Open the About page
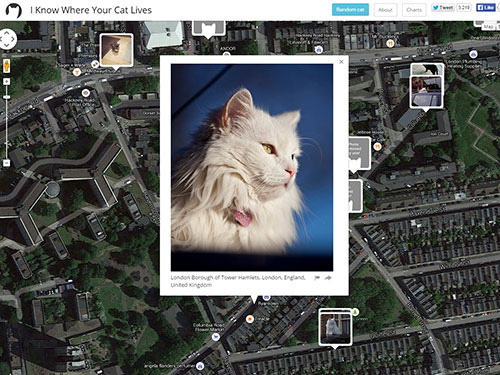Image resolution: width=500 pixels, height=375 pixels. (x=385, y=10)
